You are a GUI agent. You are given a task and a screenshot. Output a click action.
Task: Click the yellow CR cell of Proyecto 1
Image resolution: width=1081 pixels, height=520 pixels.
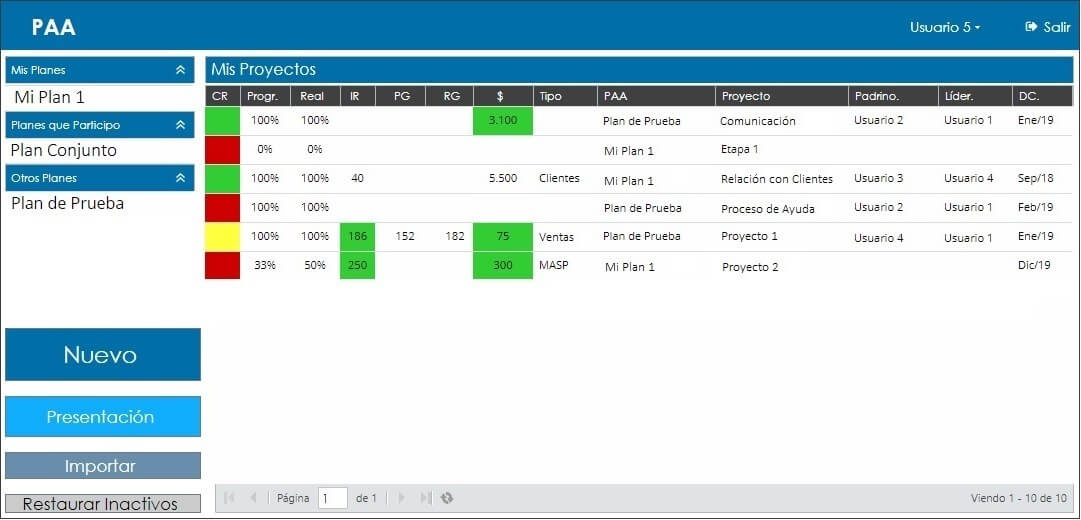(x=223, y=237)
